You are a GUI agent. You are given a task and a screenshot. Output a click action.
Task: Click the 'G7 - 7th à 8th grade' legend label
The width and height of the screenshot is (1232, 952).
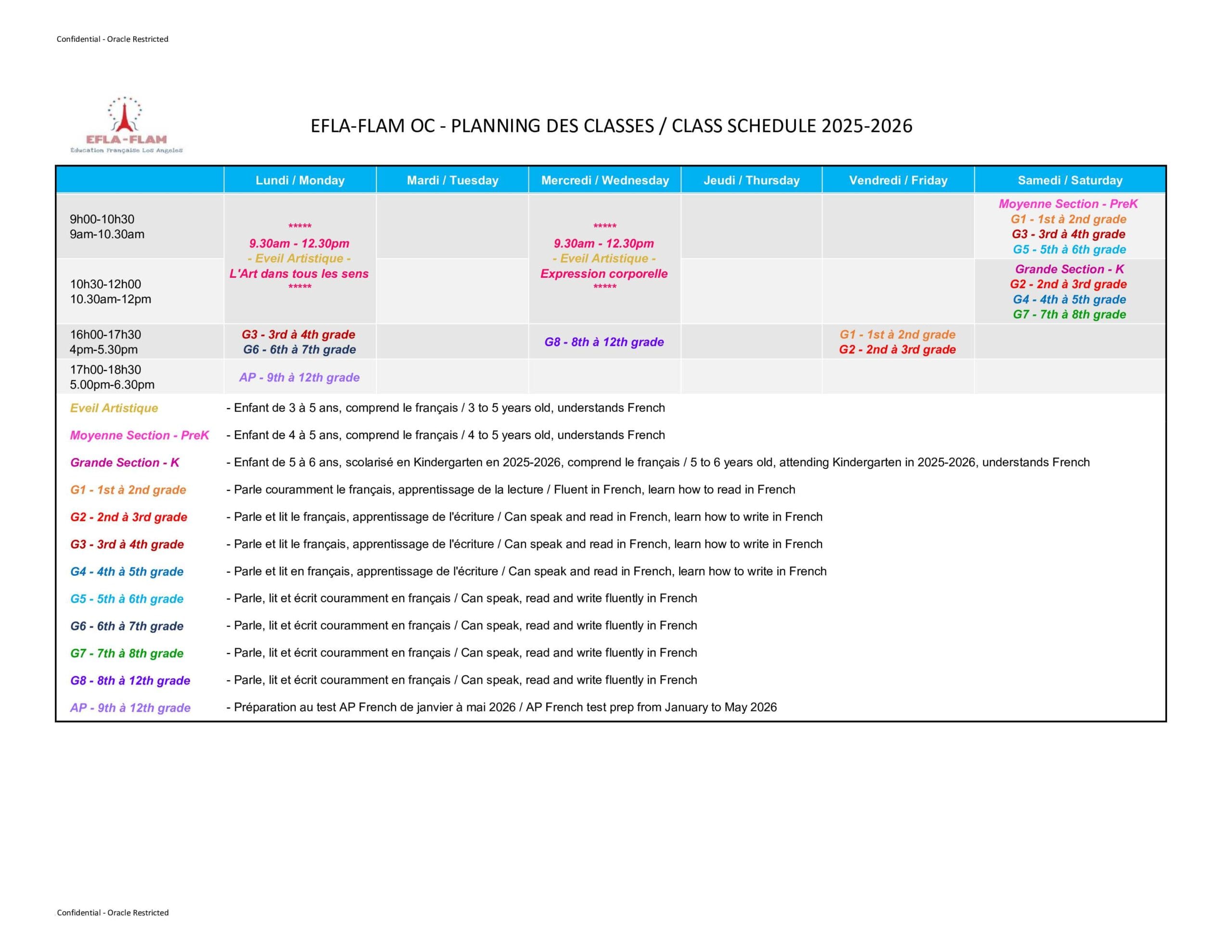127,654
